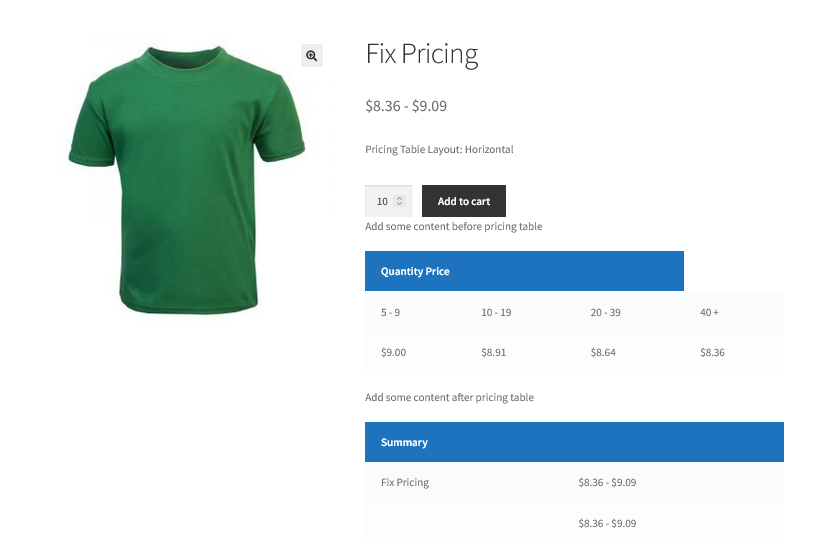Click the Pricing Table Layout: Horizontal text
This screenshot has width=840, height=539.
point(439,149)
